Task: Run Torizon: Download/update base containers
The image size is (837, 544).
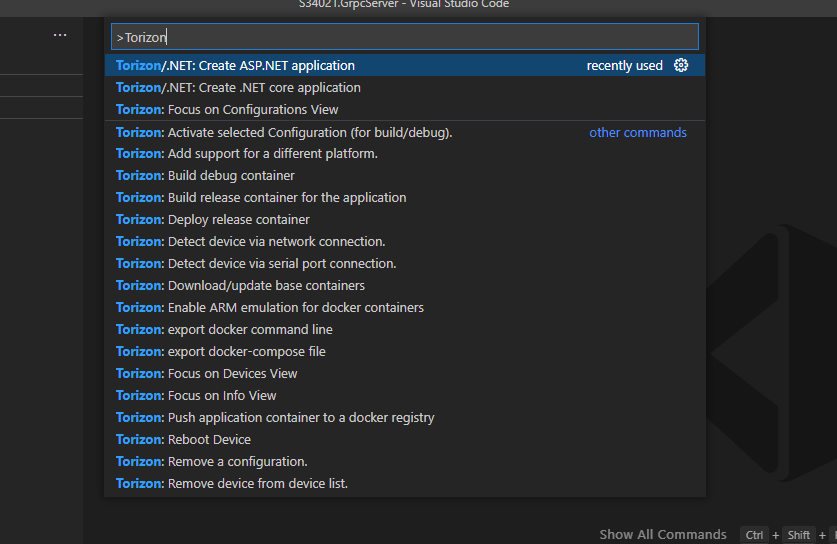Action: (405, 286)
